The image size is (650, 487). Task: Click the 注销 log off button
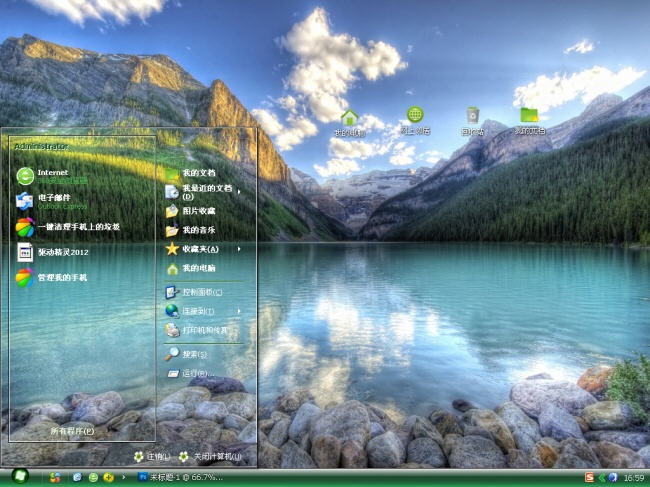(152, 456)
